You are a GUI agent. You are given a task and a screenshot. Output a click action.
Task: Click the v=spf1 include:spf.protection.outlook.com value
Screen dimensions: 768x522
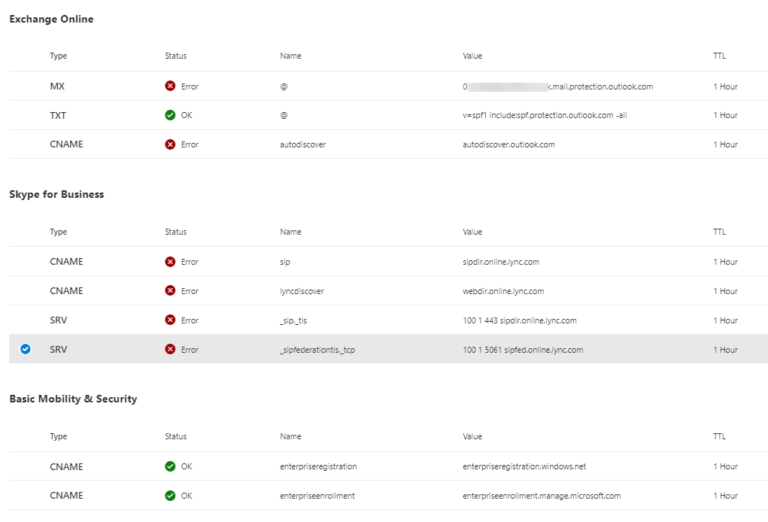click(x=545, y=115)
